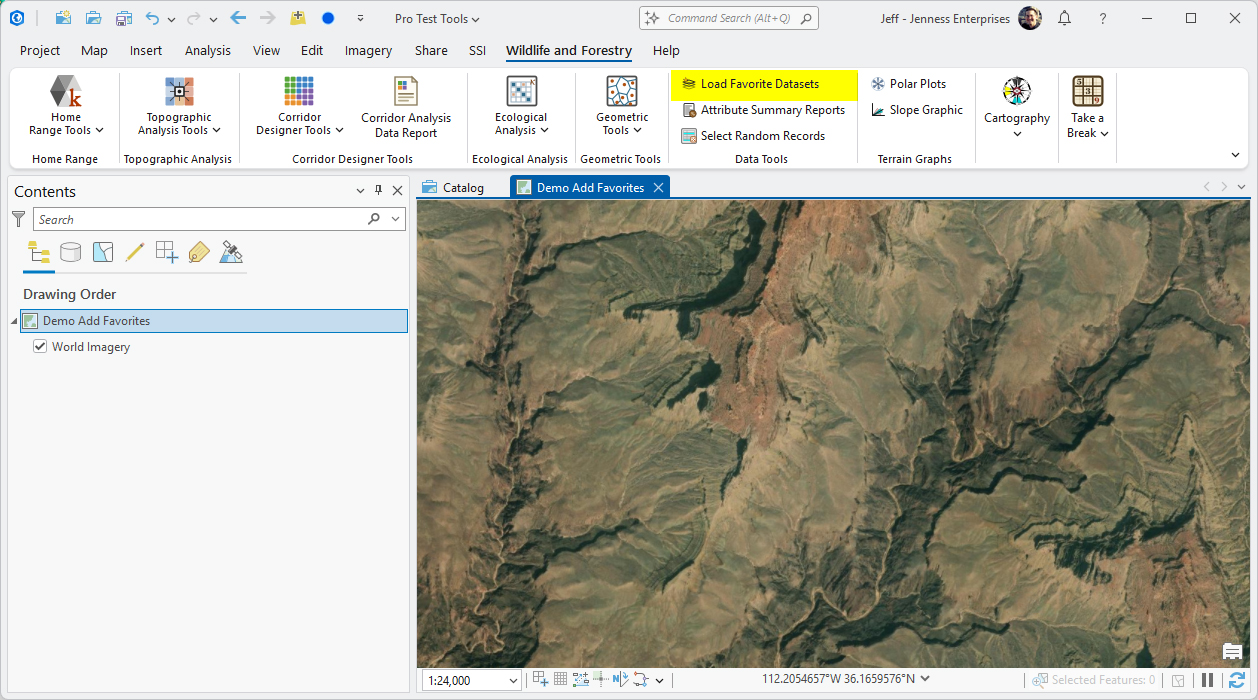Screen dimensions: 1258x700
Task: Switch to List By Labeling view
Action: 198,252
